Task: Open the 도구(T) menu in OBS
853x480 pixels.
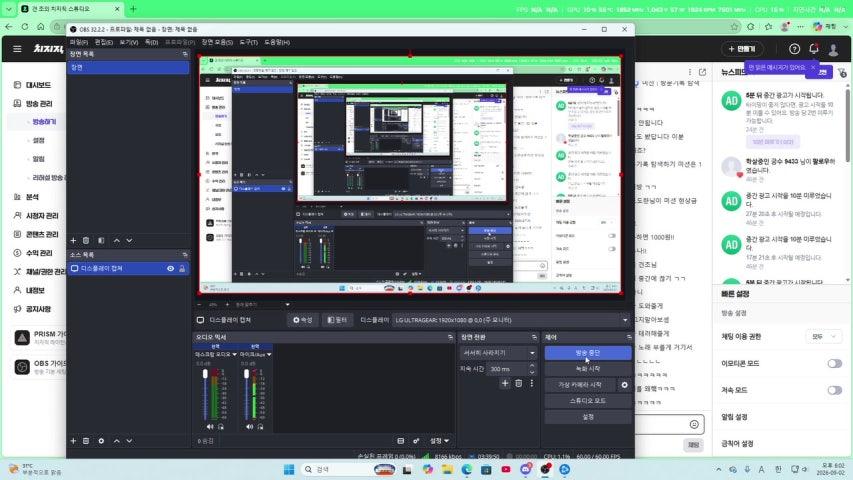Action: pos(249,42)
